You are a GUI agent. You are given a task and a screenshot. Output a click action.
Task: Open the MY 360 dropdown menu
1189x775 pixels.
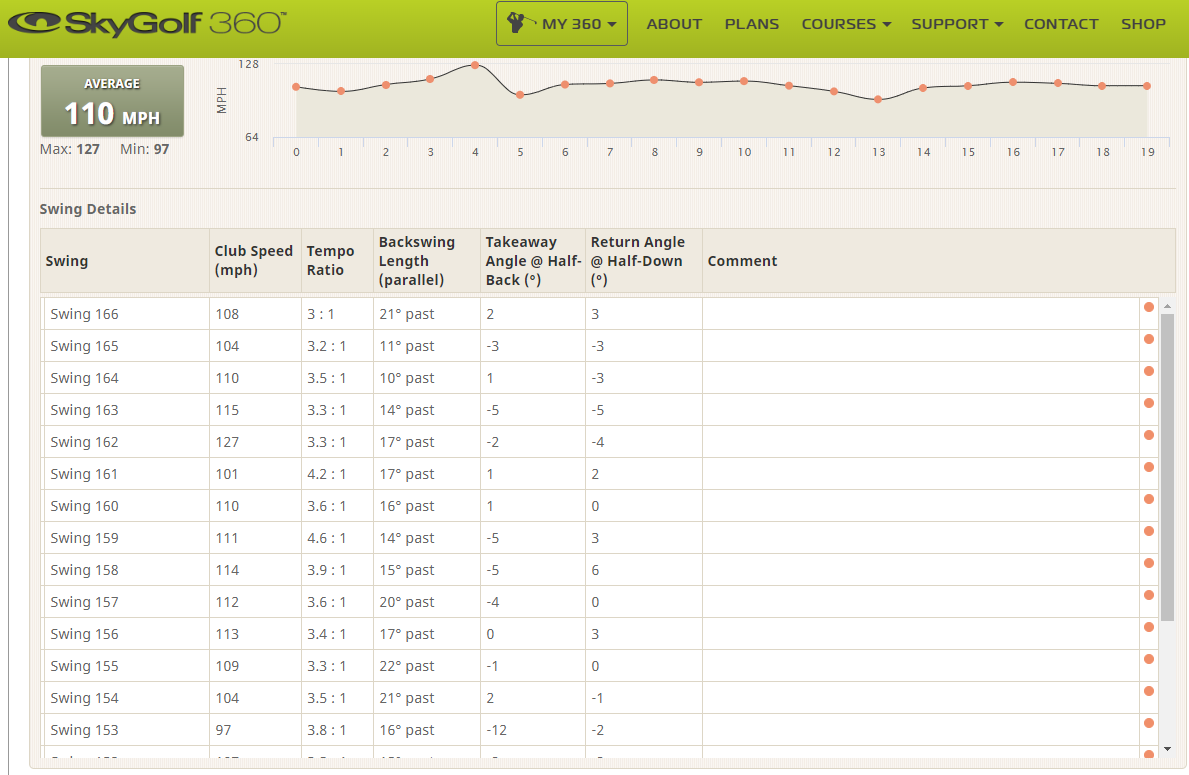coord(562,24)
